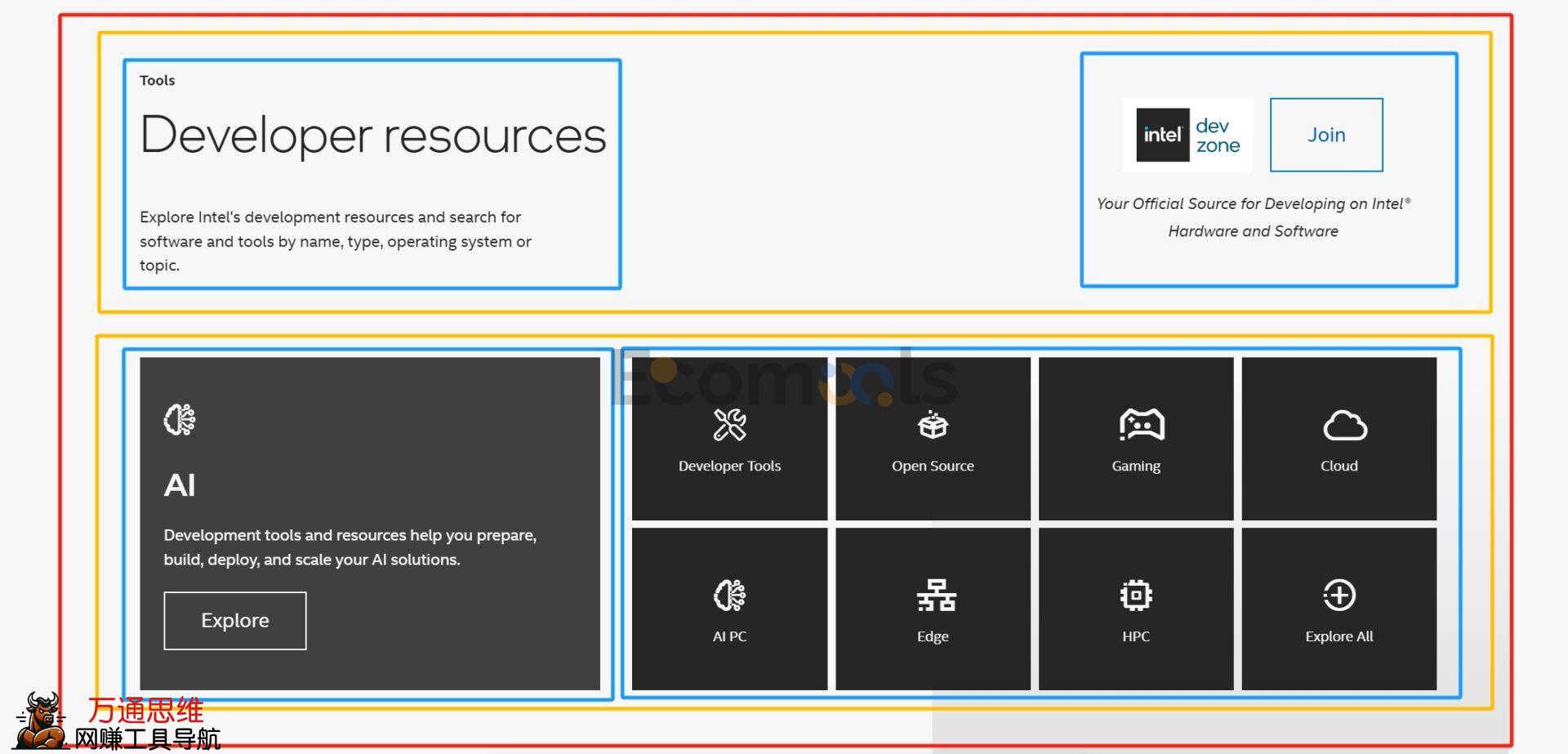Click the Developer resources heading
The height and width of the screenshot is (754, 1568).
point(373,135)
